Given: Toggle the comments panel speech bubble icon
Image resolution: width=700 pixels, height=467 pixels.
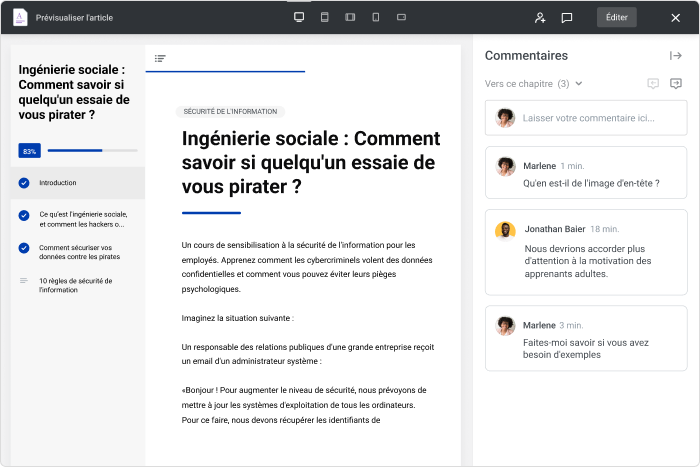Looking at the screenshot, I should click(x=567, y=18).
